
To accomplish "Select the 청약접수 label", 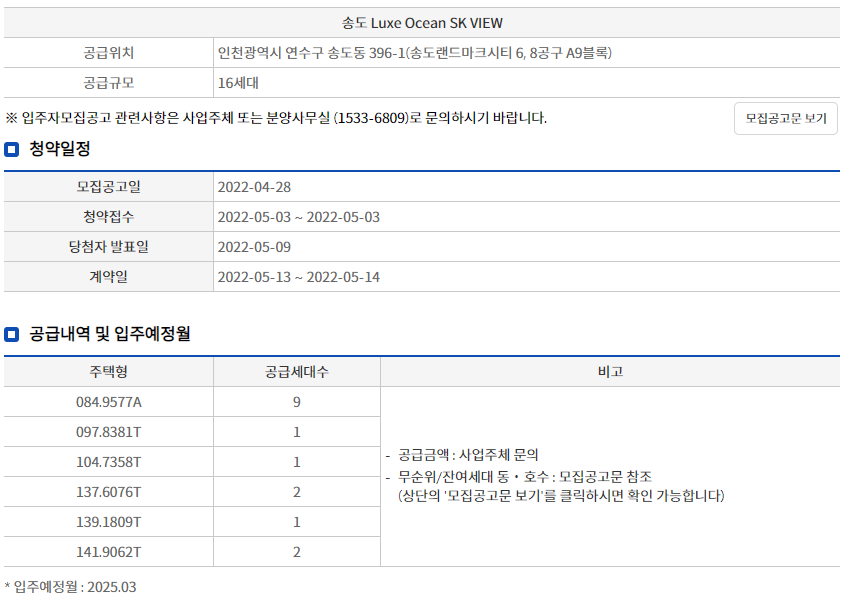I will tap(108, 217).
